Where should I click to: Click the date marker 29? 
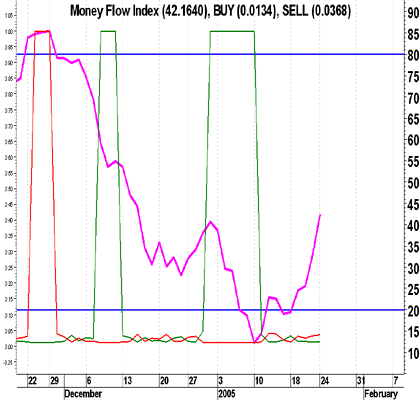[54, 381]
